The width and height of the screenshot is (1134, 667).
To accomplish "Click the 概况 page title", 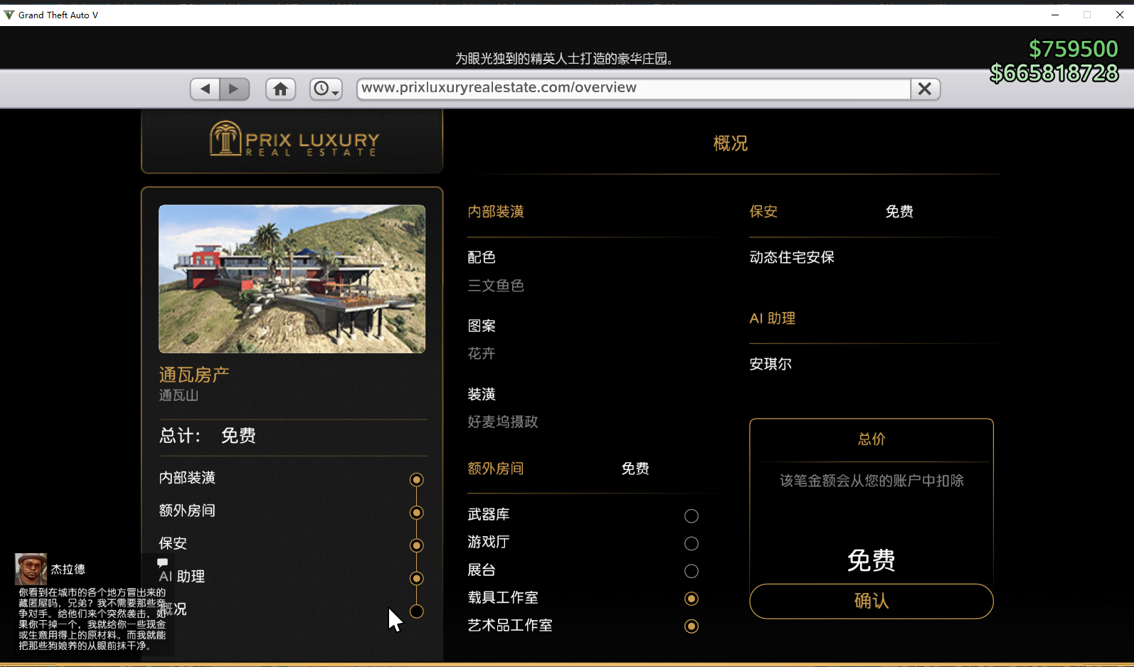I will coord(730,143).
